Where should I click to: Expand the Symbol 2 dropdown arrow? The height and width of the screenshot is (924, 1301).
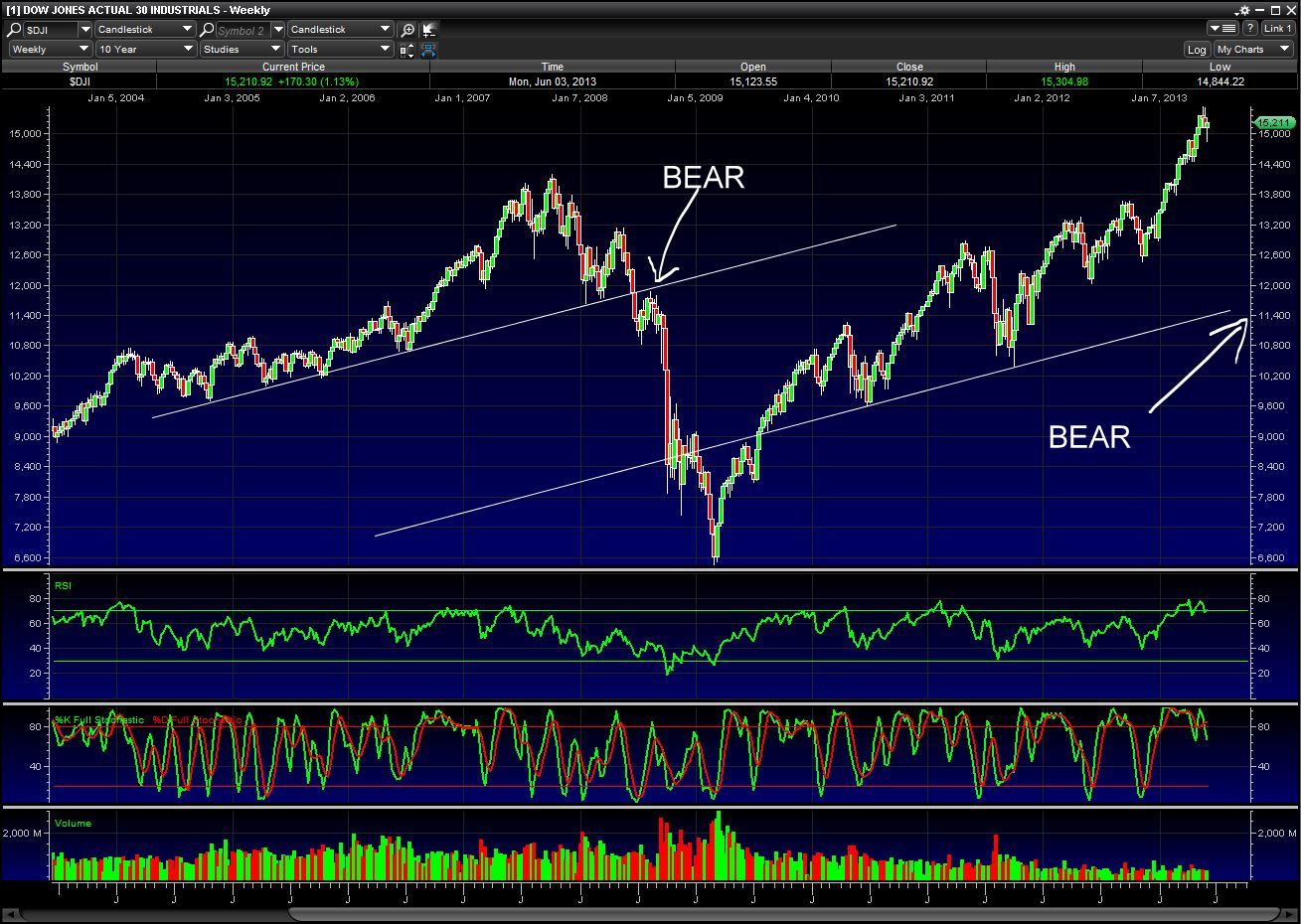pyautogui.click(x=278, y=30)
